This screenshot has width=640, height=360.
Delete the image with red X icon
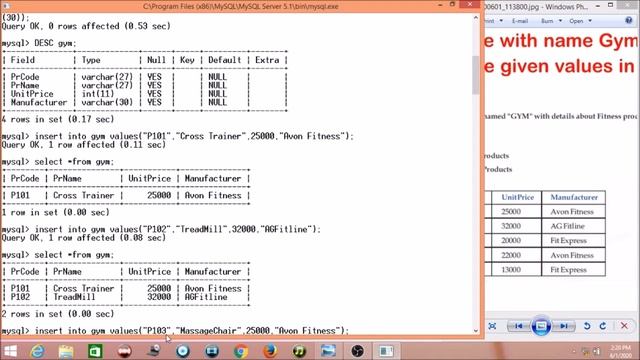pos(624,326)
